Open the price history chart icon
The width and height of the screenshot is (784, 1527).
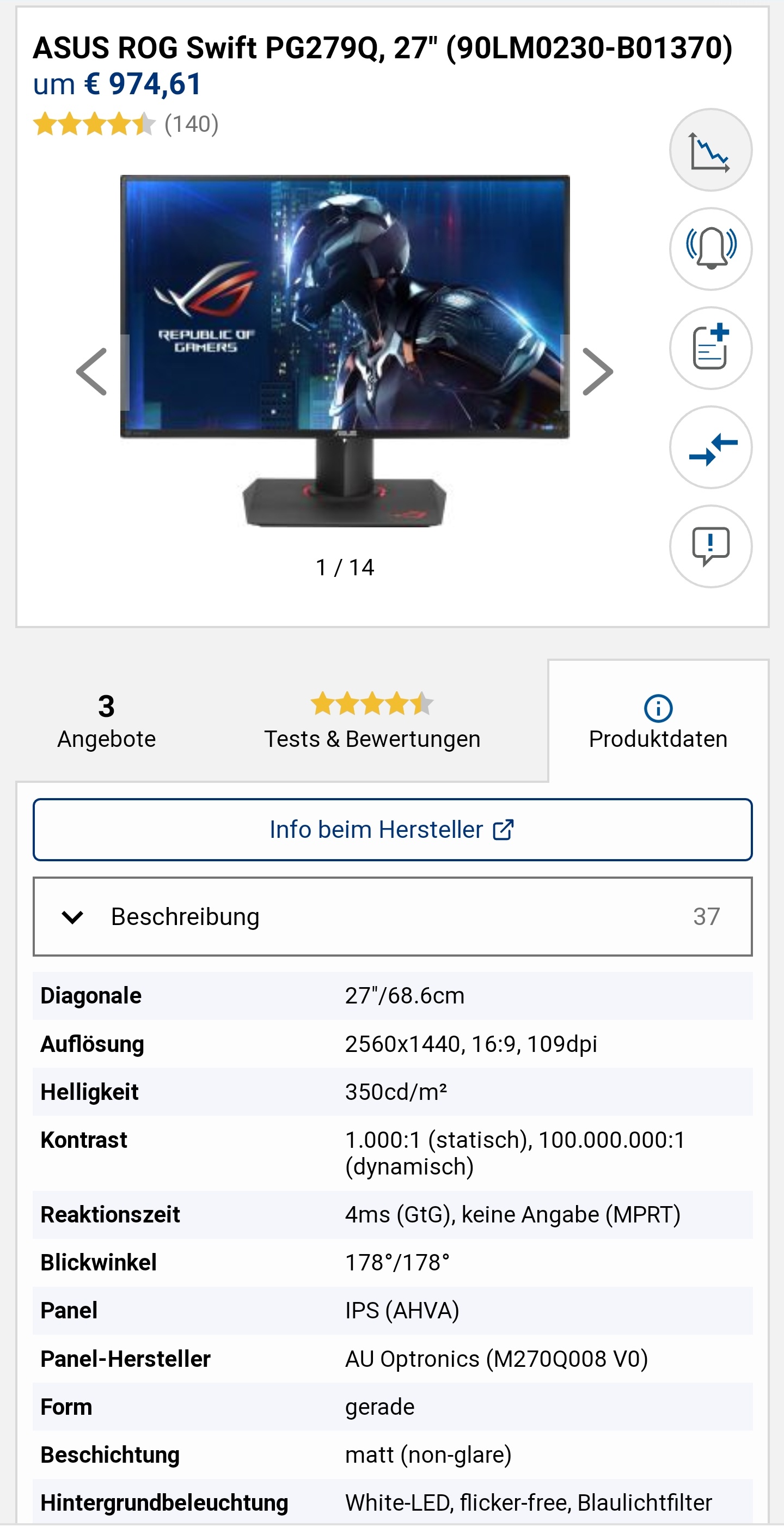[x=710, y=150]
